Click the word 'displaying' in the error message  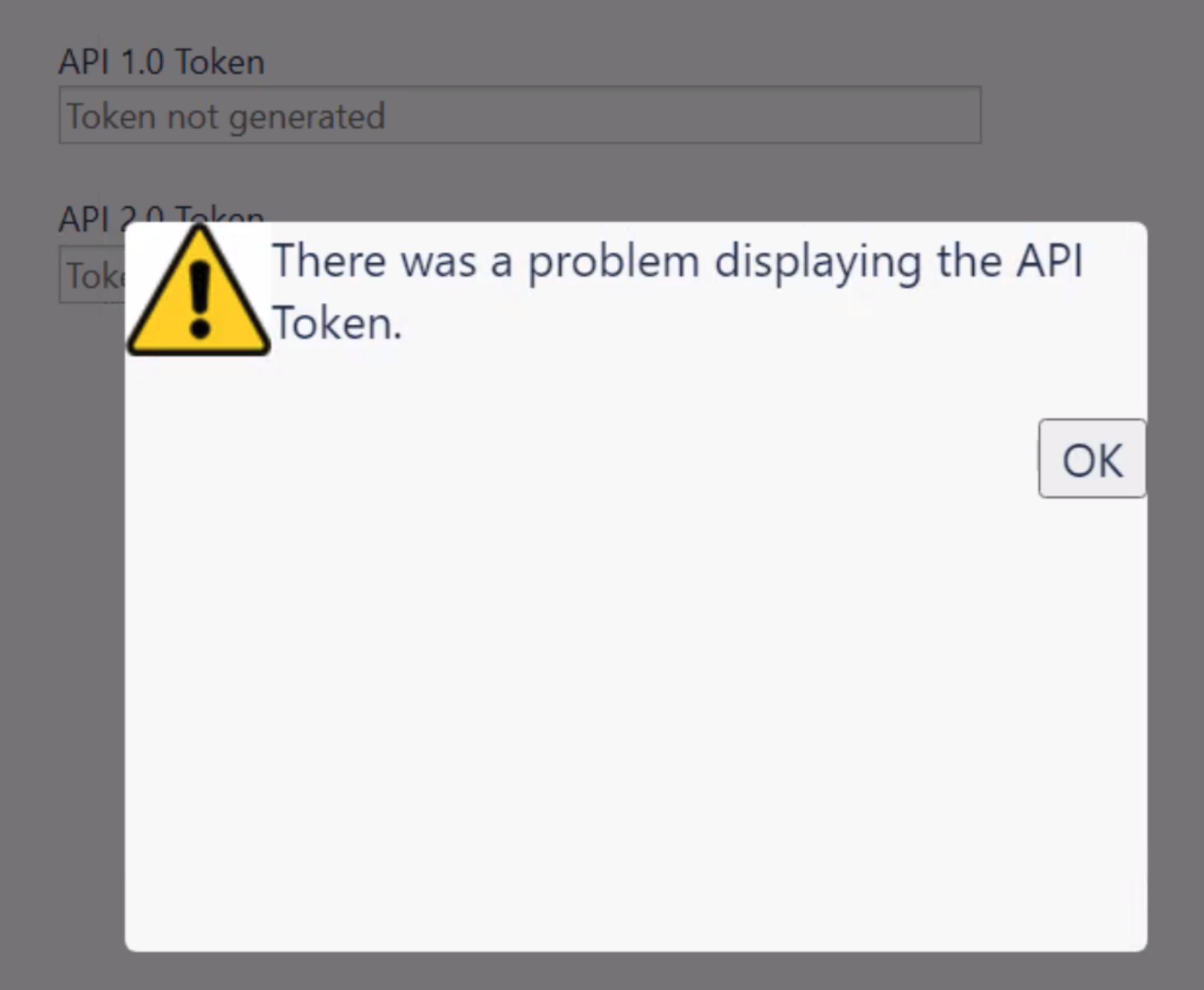[818, 263]
